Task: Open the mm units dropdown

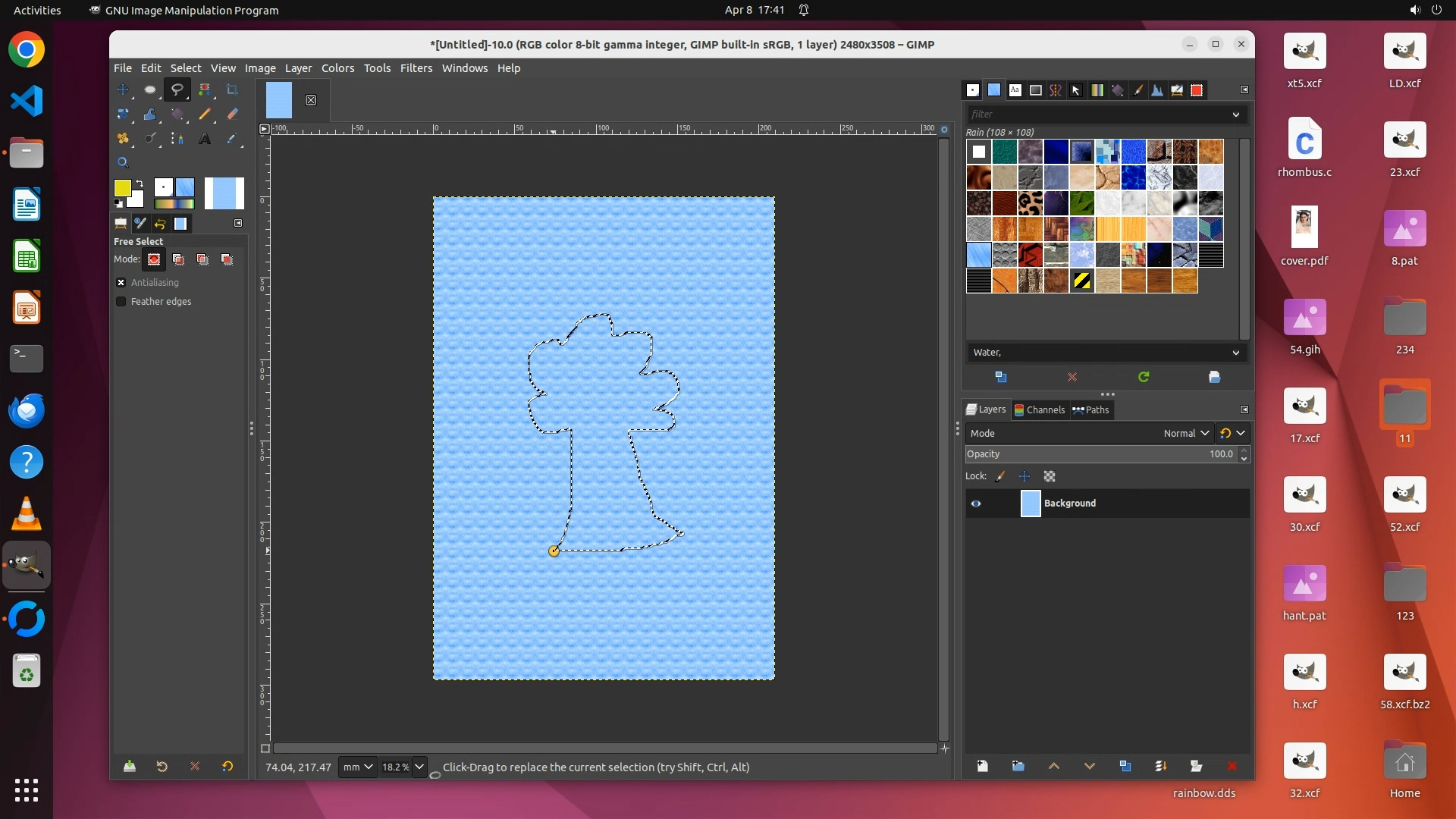Action: tap(358, 767)
